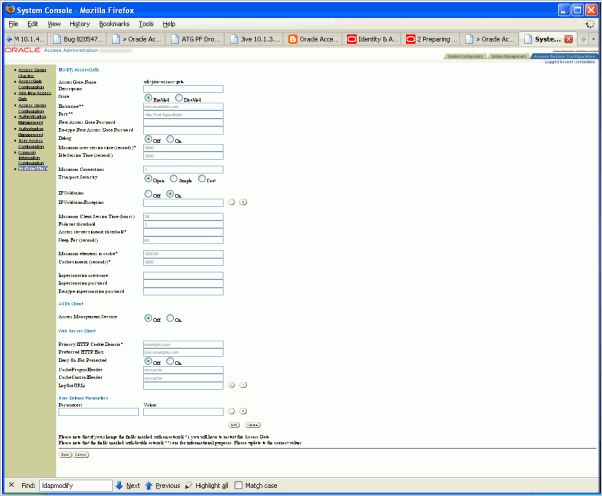Click the Firefox loading throbber icon
Viewport: 602px width, 496px height.
coord(590,24)
